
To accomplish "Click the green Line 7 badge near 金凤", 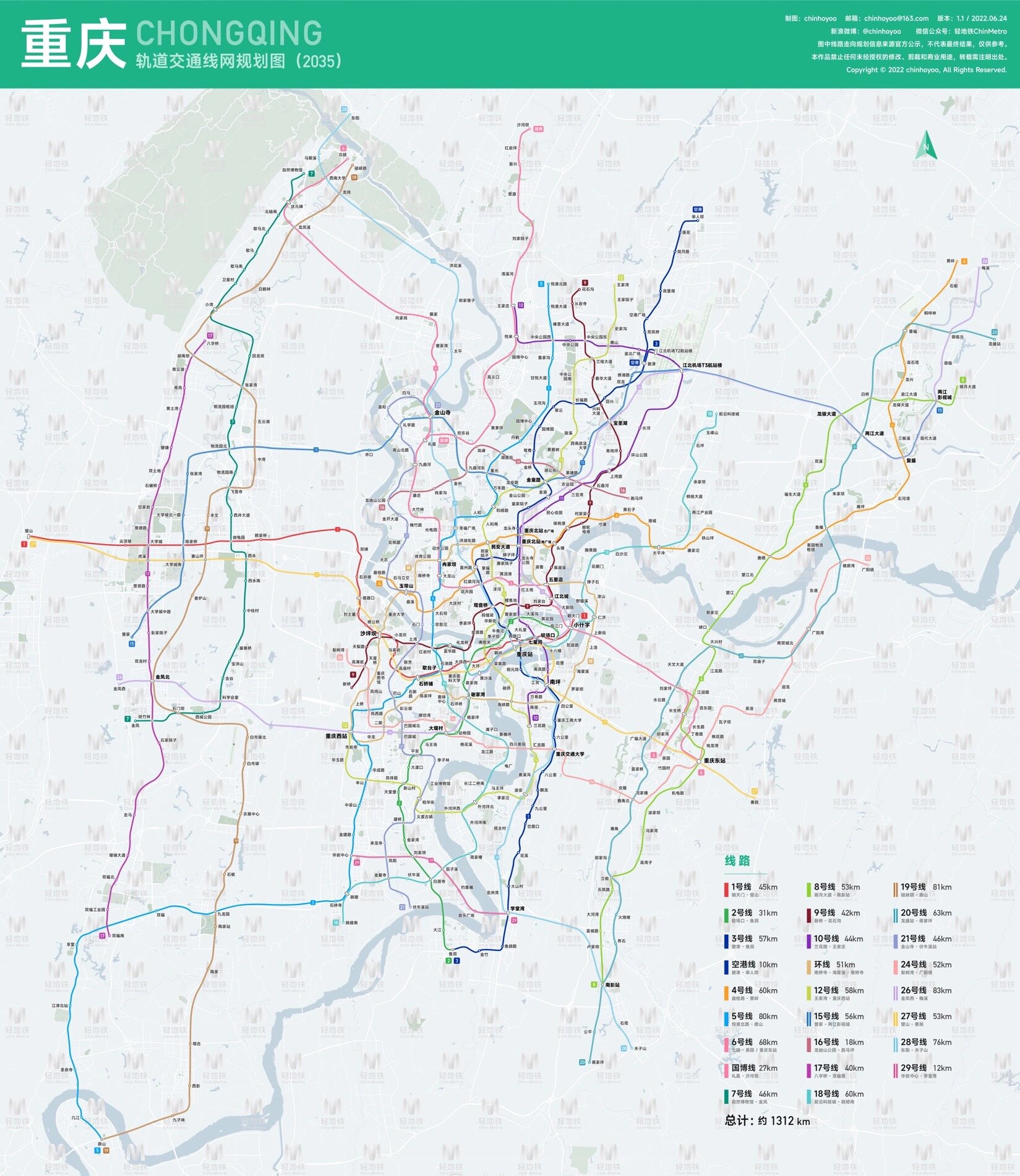I will click(127, 719).
